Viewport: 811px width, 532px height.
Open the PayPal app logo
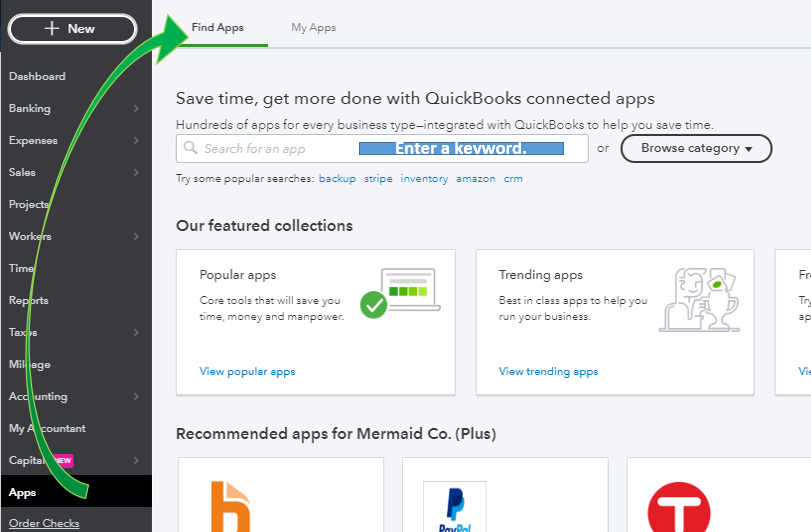[454, 508]
